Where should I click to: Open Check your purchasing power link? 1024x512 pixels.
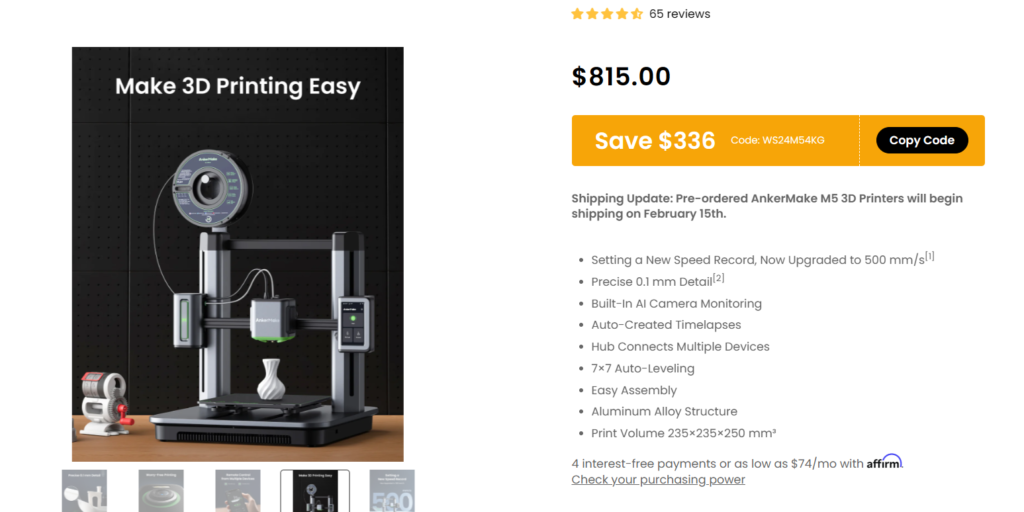[658, 480]
